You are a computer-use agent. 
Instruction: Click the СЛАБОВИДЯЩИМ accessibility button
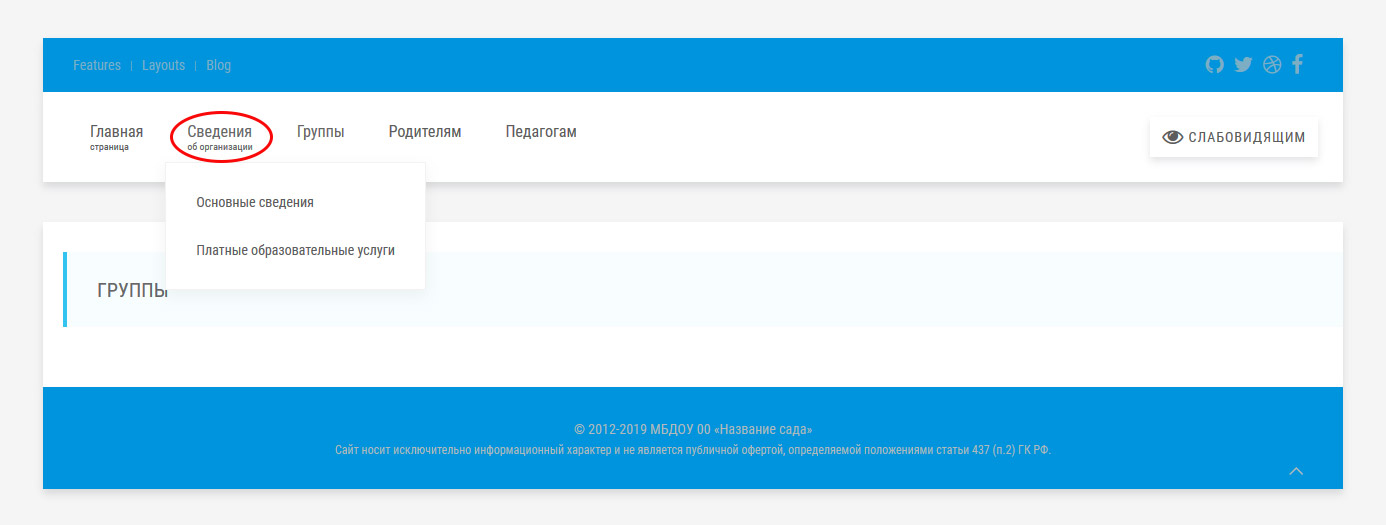point(1234,137)
